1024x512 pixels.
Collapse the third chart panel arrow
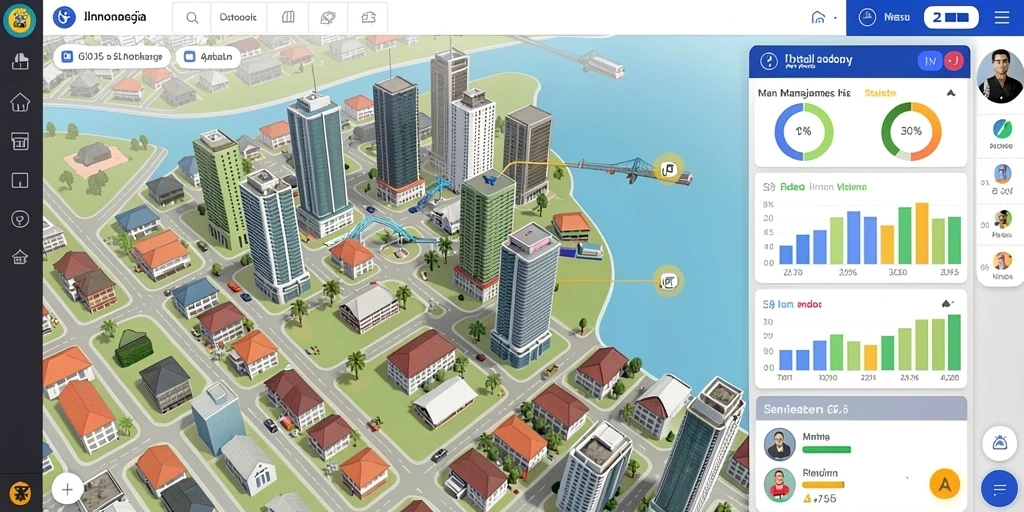(947, 304)
